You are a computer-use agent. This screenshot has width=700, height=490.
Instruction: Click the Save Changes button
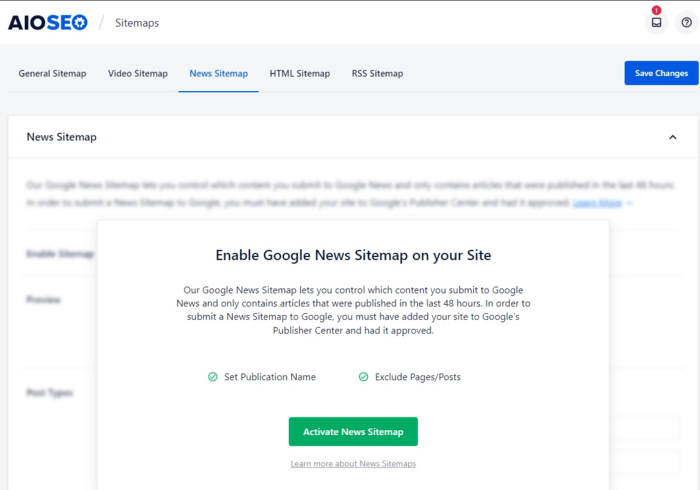661,73
